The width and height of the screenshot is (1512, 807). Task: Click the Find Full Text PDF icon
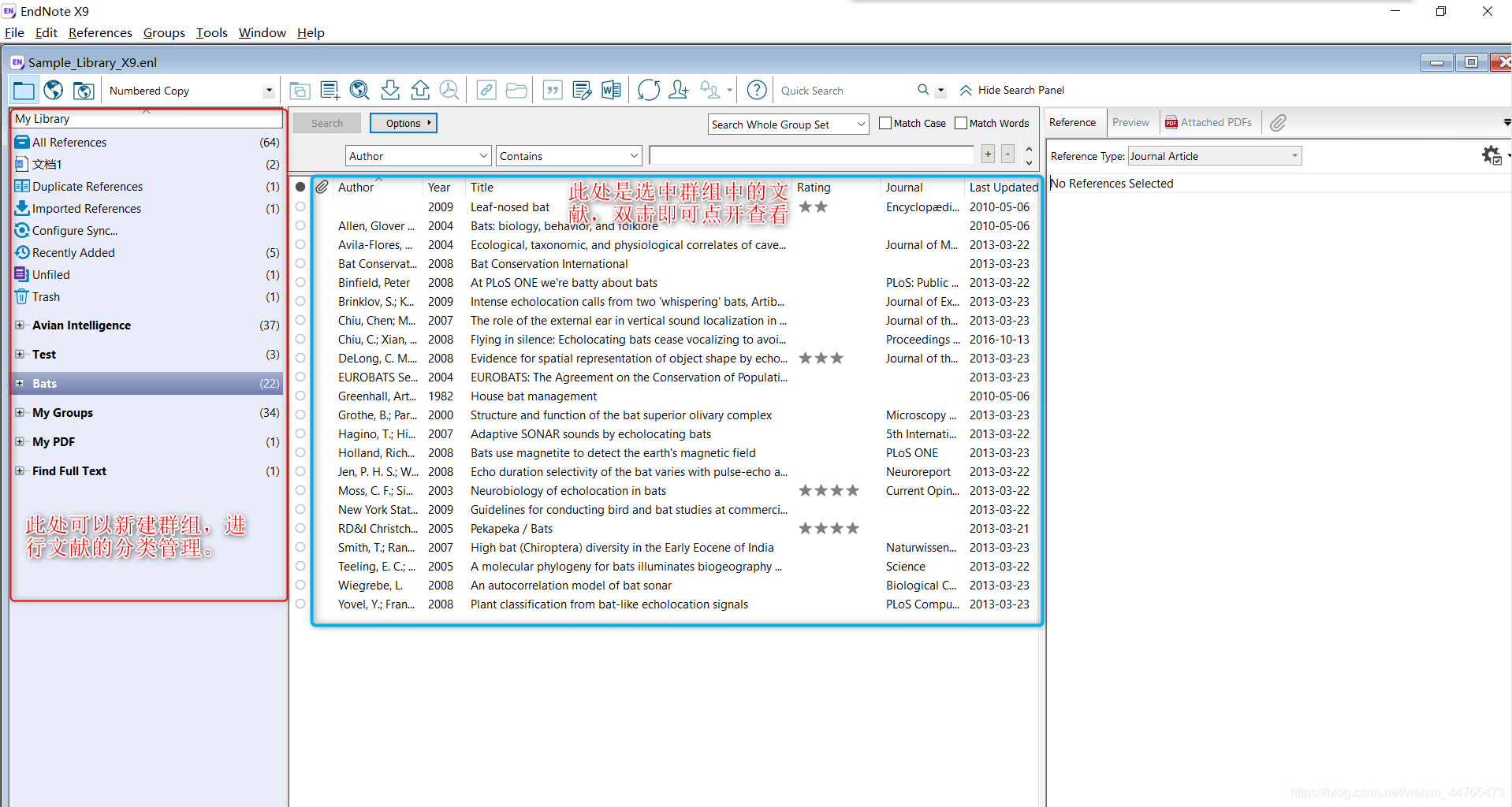[x=449, y=91]
